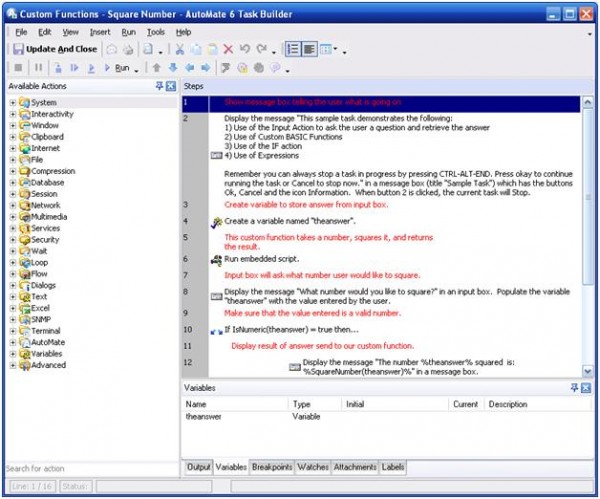Toggle the numbered step list view button

click(293, 49)
